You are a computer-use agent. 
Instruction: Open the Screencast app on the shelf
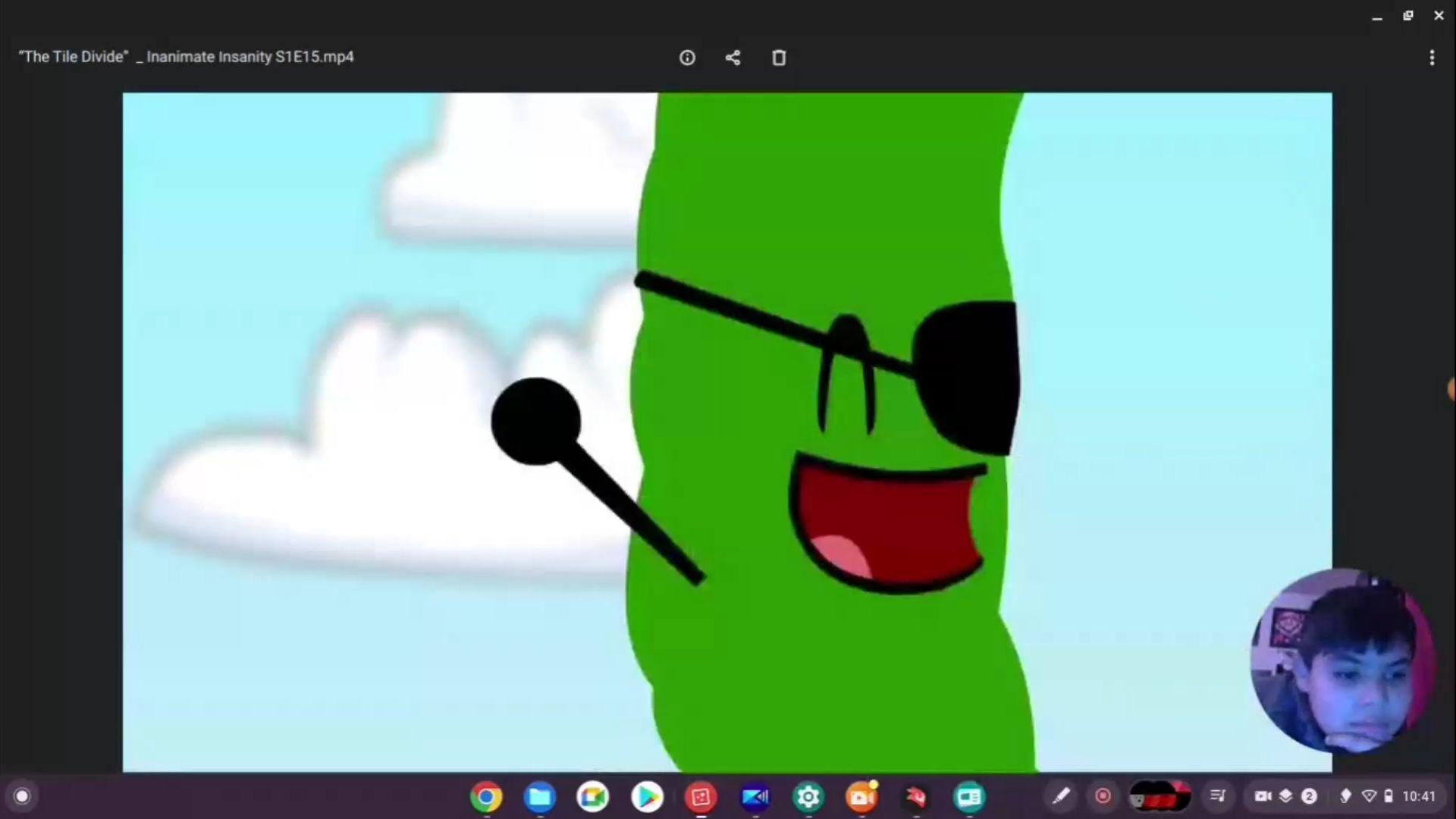click(x=861, y=797)
